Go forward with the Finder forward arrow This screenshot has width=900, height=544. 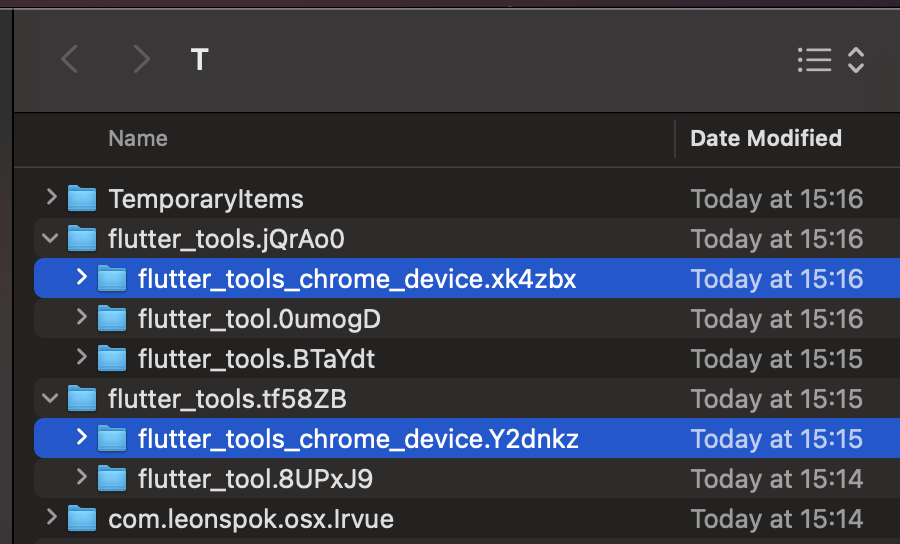(x=141, y=59)
